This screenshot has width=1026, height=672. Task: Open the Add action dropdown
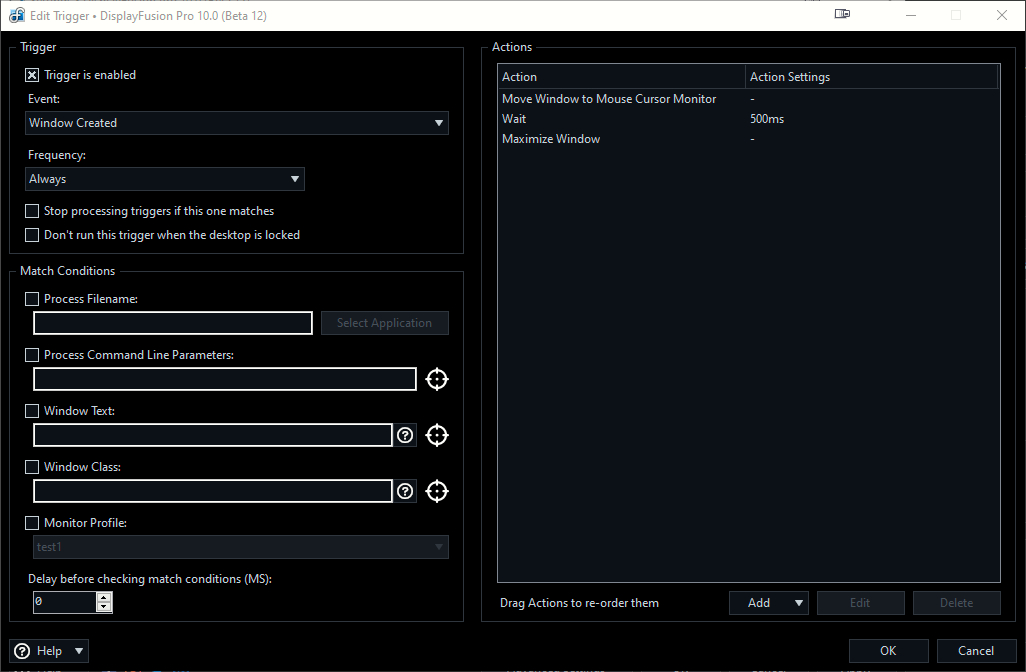coord(769,603)
